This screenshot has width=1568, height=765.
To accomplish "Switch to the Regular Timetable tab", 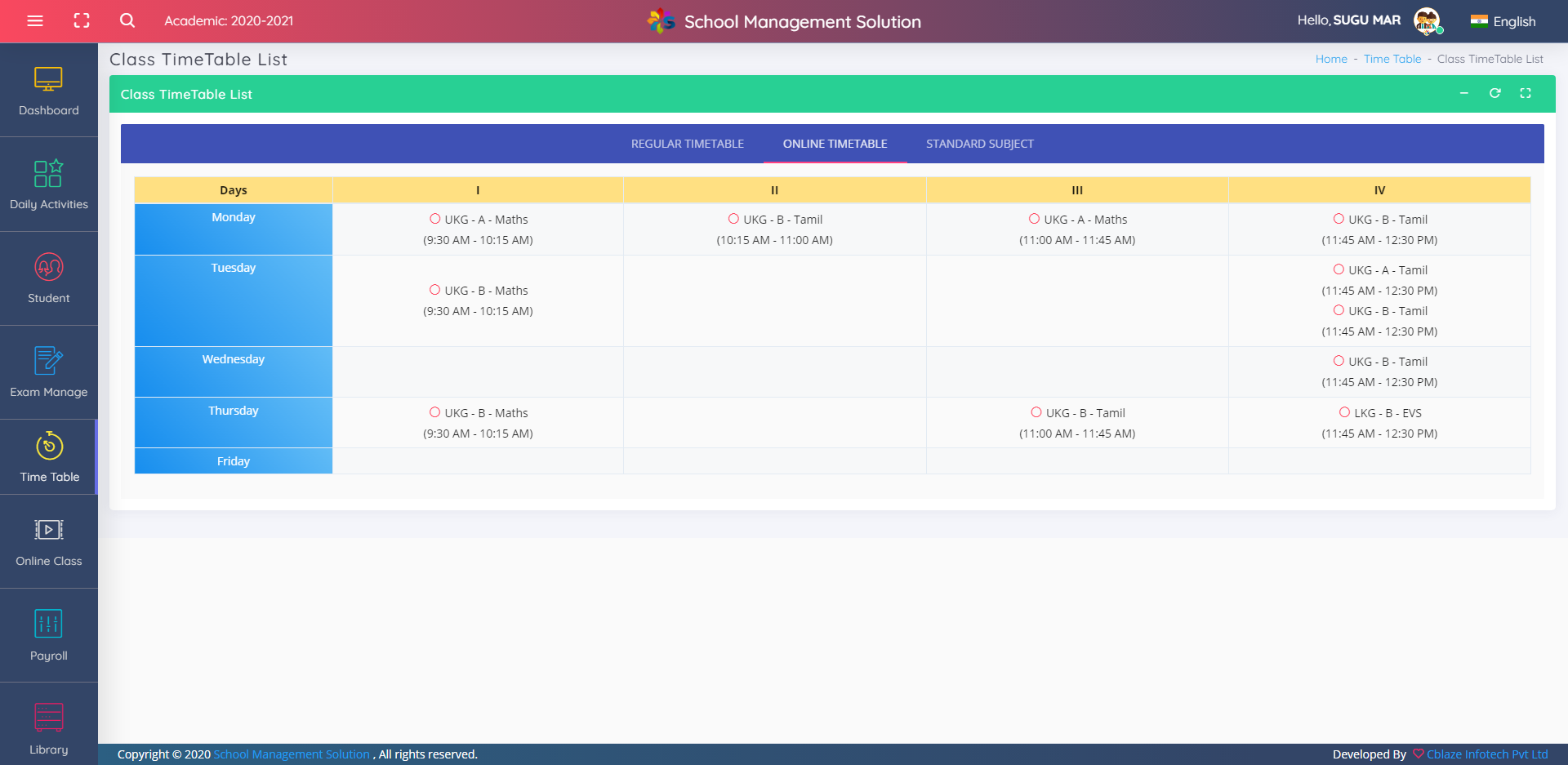I will (687, 144).
